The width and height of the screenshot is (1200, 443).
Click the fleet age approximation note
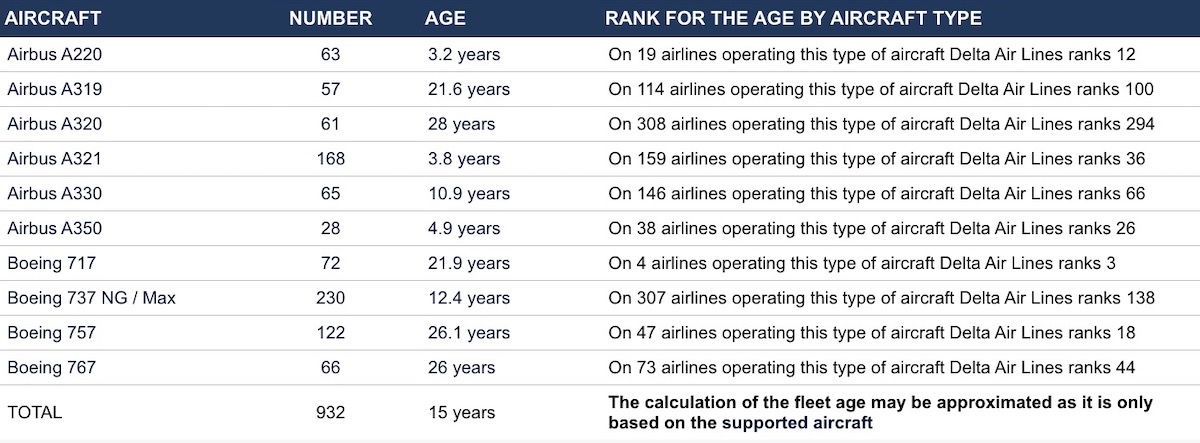pyautogui.click(x=880, y=412)
